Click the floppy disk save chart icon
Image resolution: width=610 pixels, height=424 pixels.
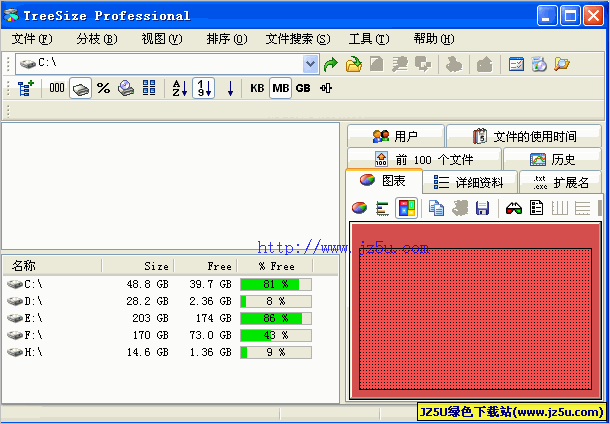(482, 208)
